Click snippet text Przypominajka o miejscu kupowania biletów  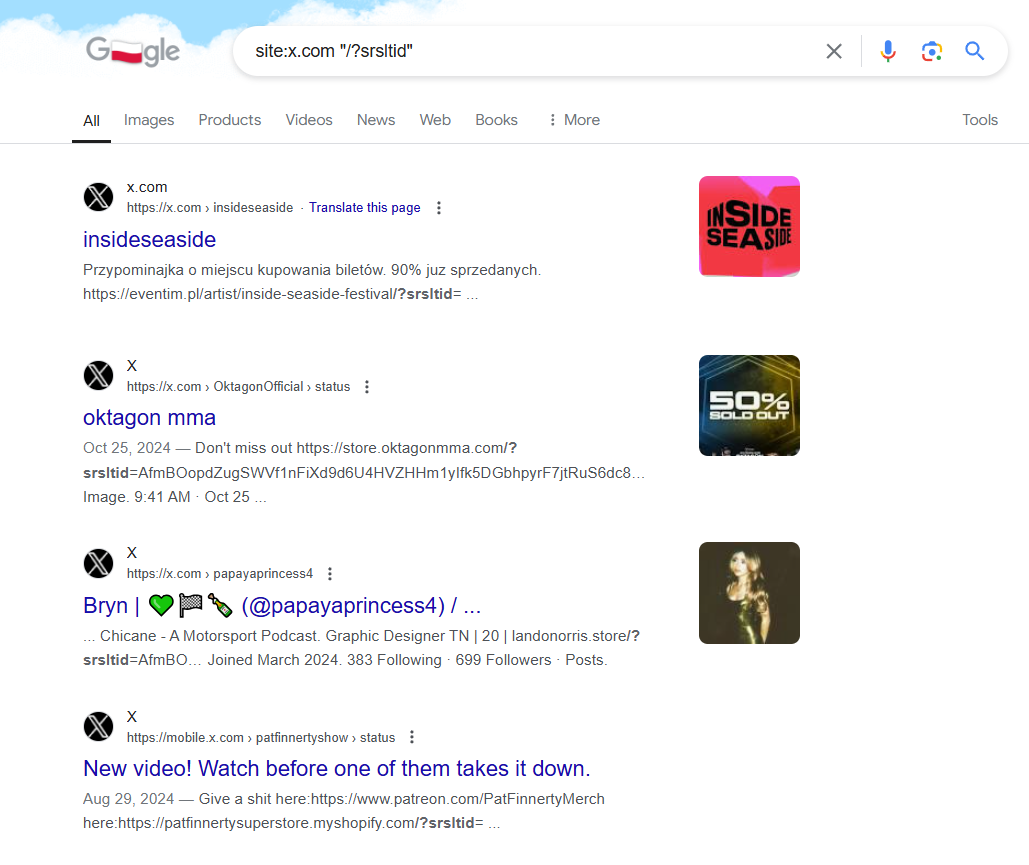234,270
